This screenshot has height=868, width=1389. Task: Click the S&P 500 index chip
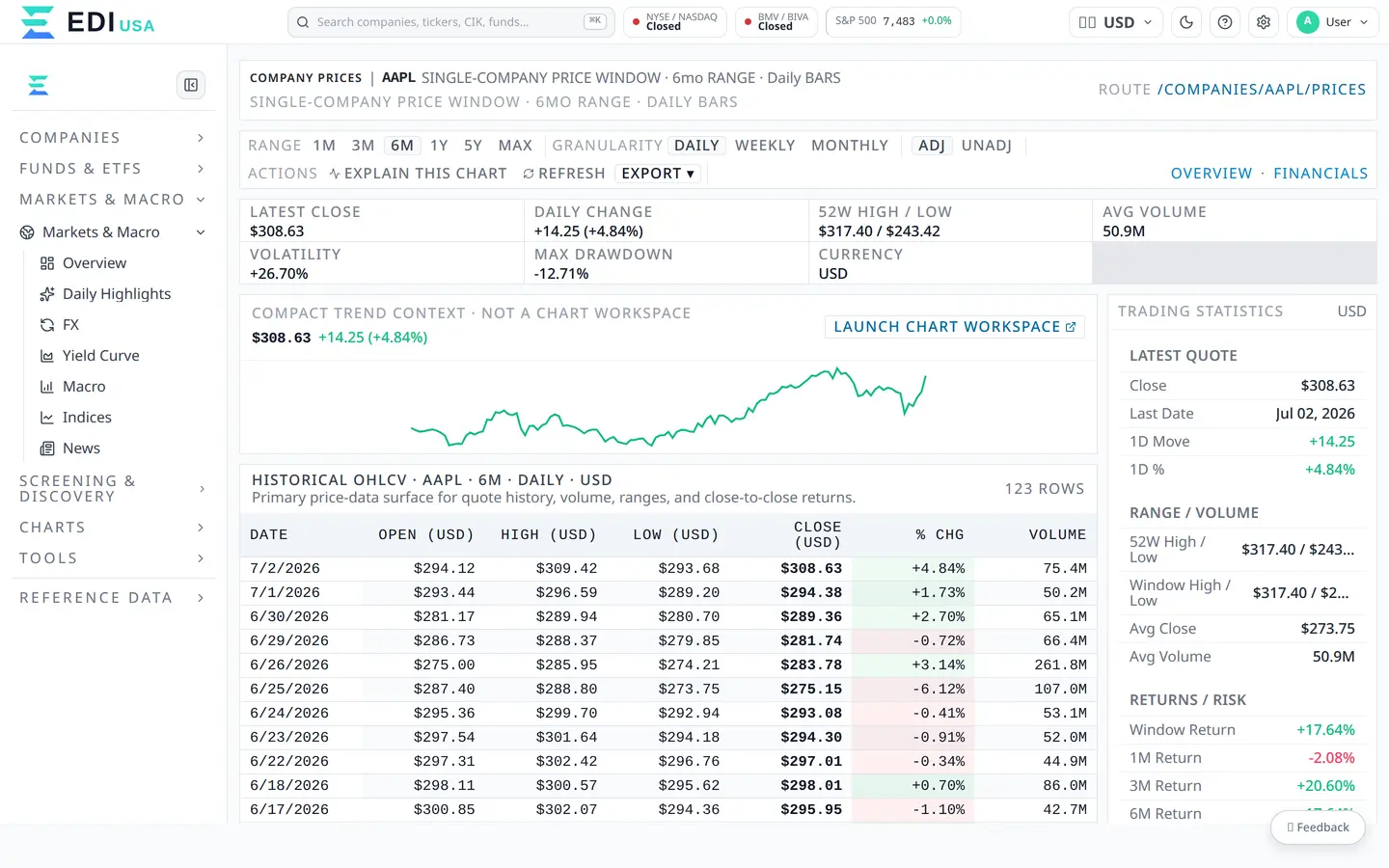point(893,21)
